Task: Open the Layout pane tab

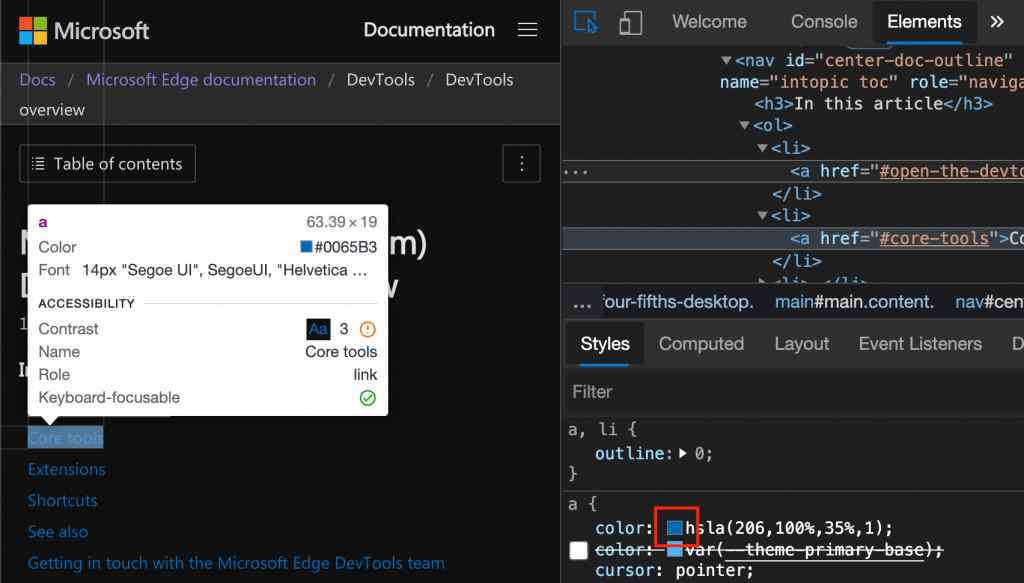Action: [x=802, y=343]
